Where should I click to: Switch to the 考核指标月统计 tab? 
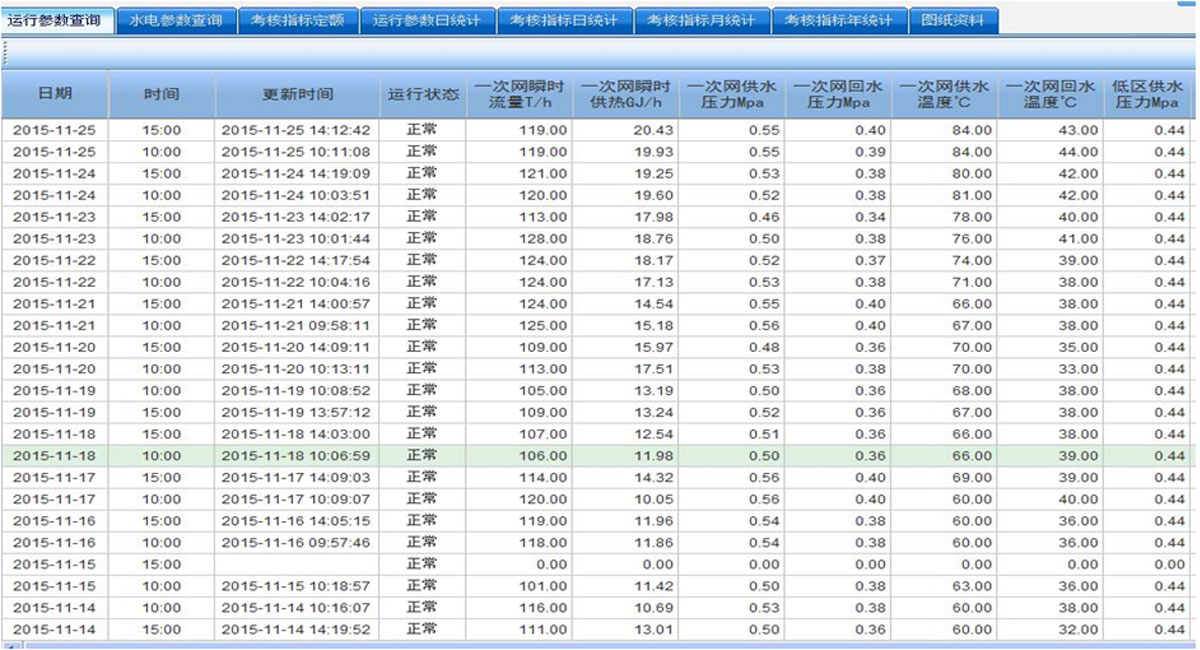tap(702, 21)
